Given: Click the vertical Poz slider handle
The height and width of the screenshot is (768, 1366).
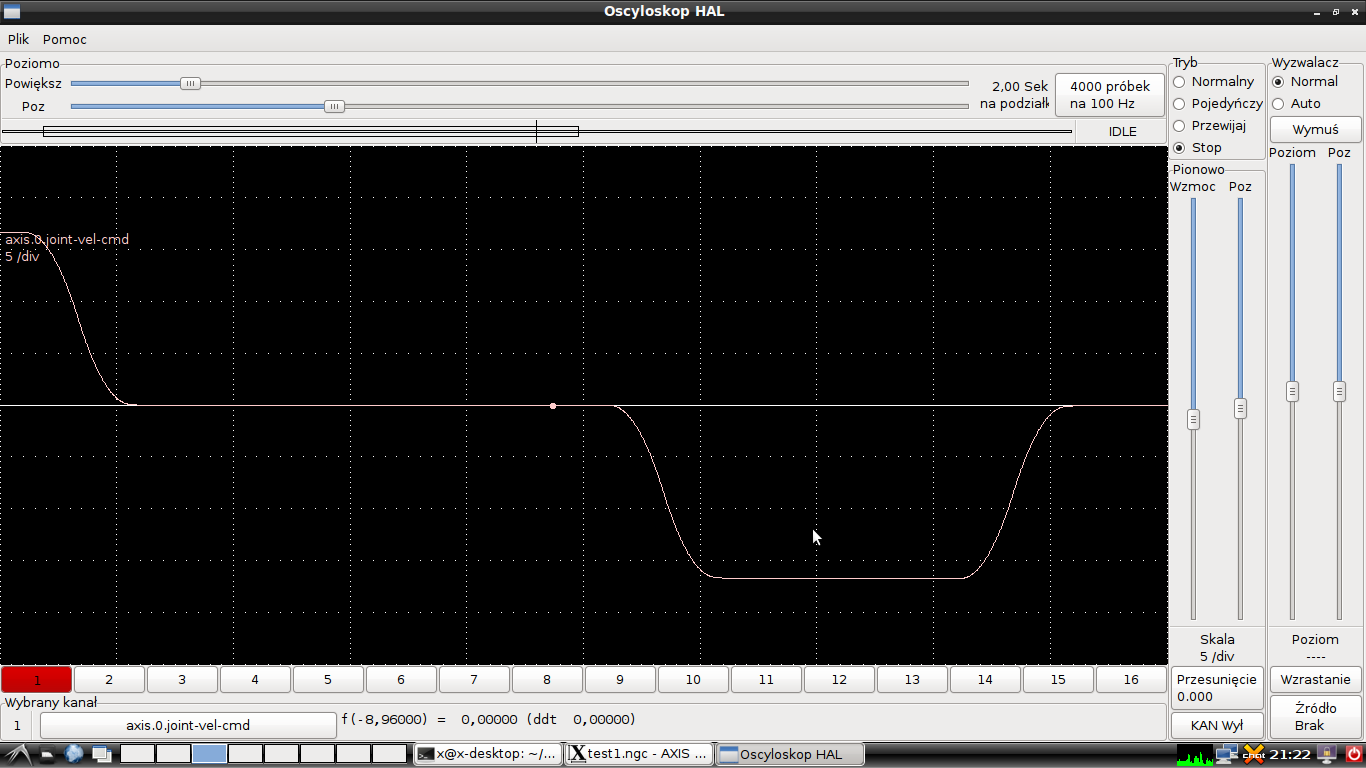Looking at the screenshot, I should (1240, 408).
